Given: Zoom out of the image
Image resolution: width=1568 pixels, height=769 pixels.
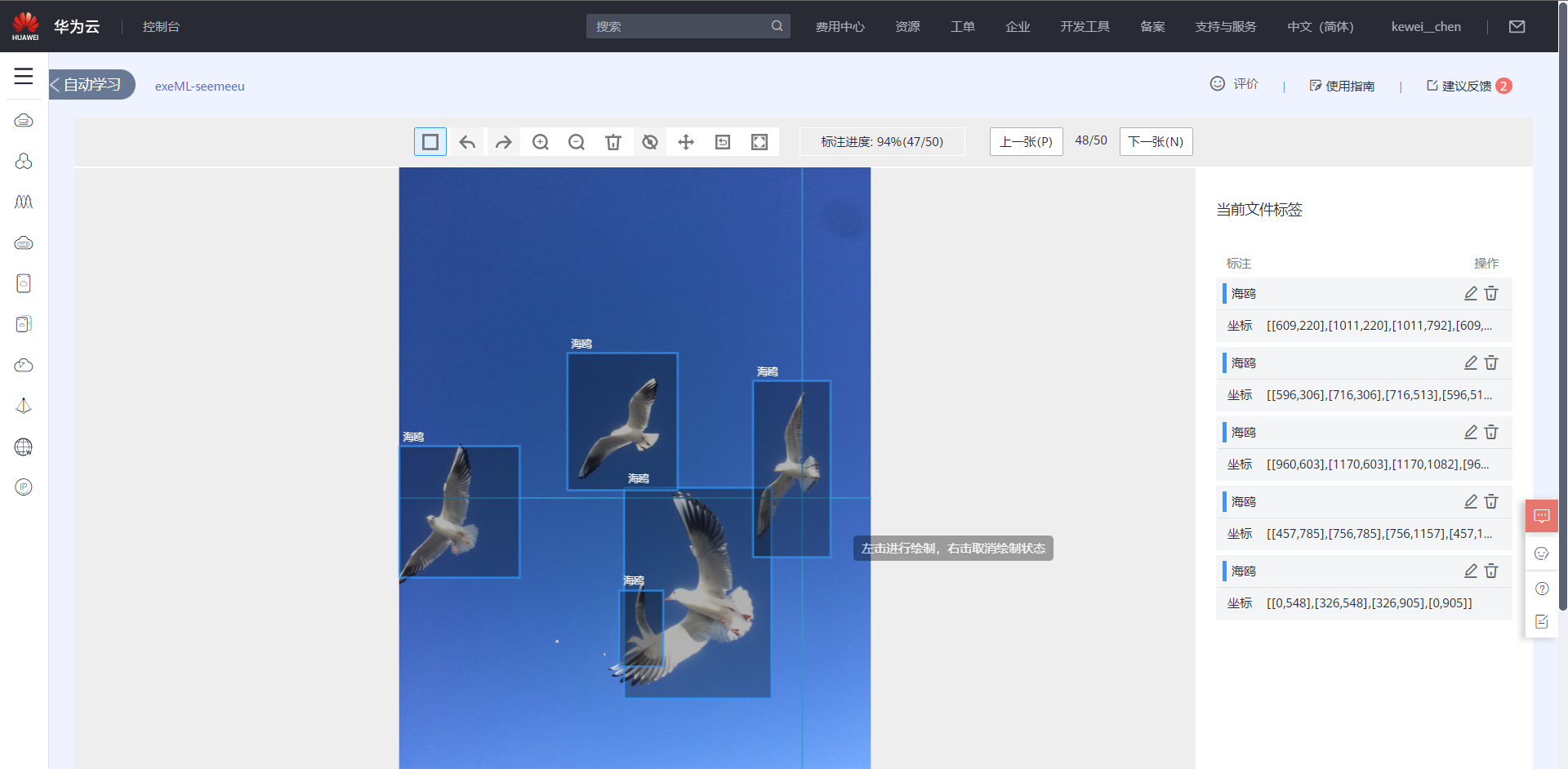Looking at the screenshot, I should tap(577, 142).
